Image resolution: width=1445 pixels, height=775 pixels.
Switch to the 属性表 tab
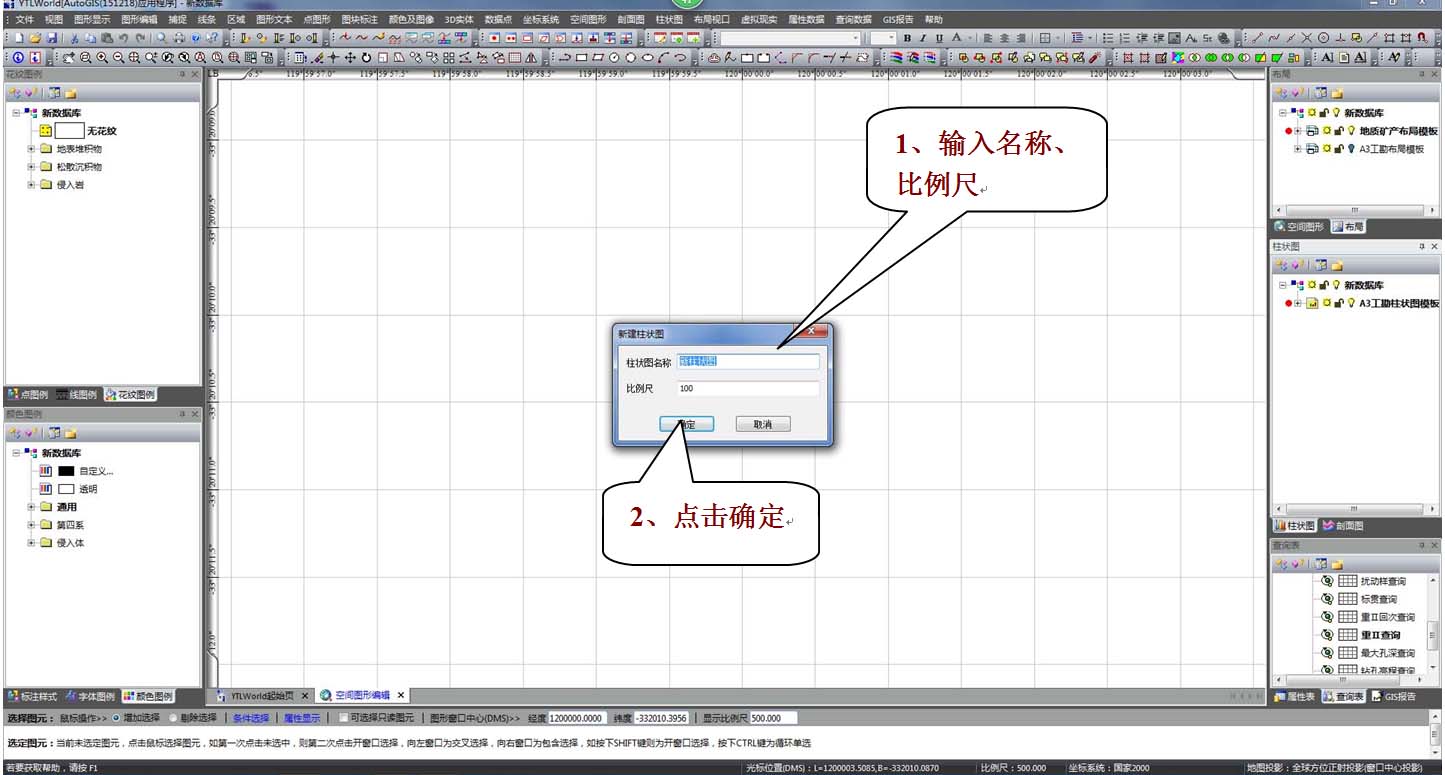[1296, 696]
